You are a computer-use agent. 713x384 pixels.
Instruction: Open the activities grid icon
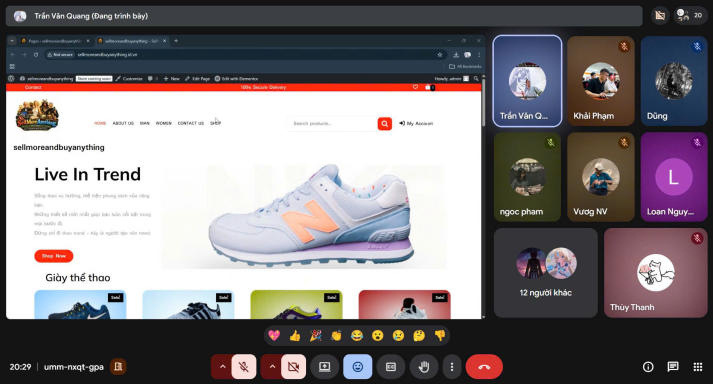(x=698, y=367)
